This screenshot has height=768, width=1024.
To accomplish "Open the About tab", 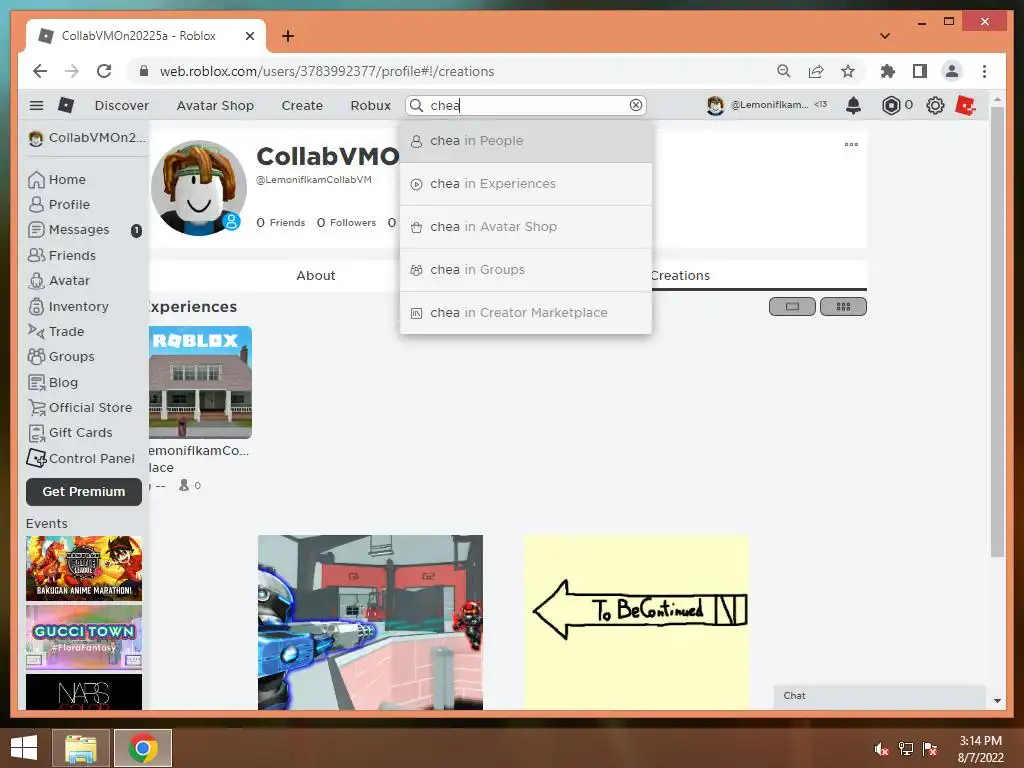I will click(x=315, y=276).
